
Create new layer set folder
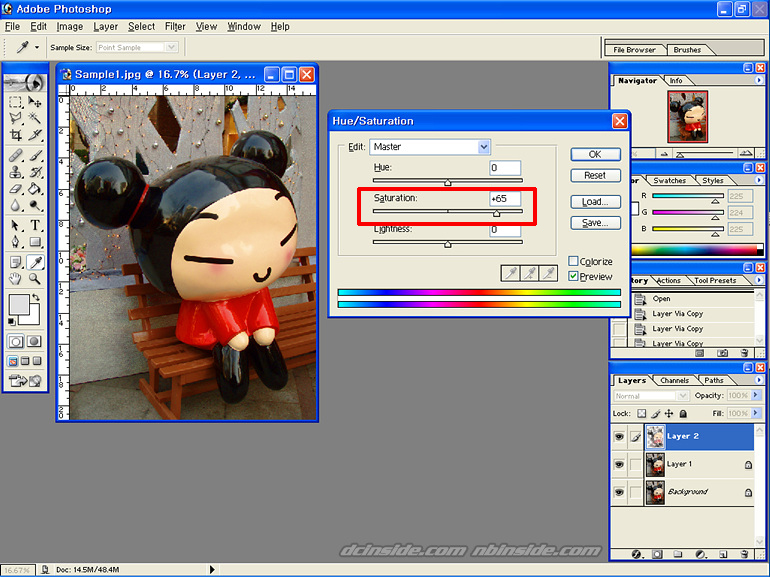678,554
